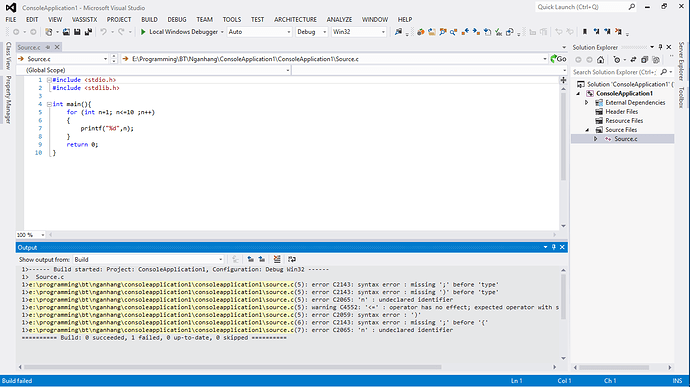Click the VA navigate forward icon
Image resolution: width=690 pixels, height=387 pixels.
pos(476,32)
